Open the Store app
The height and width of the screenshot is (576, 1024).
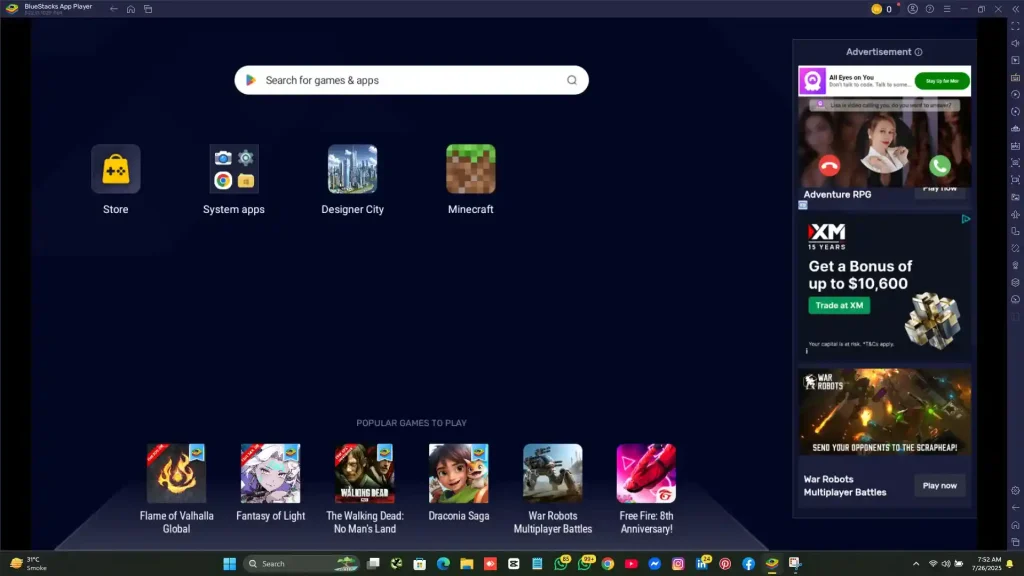pyautogui.click(x=116, y=169)
